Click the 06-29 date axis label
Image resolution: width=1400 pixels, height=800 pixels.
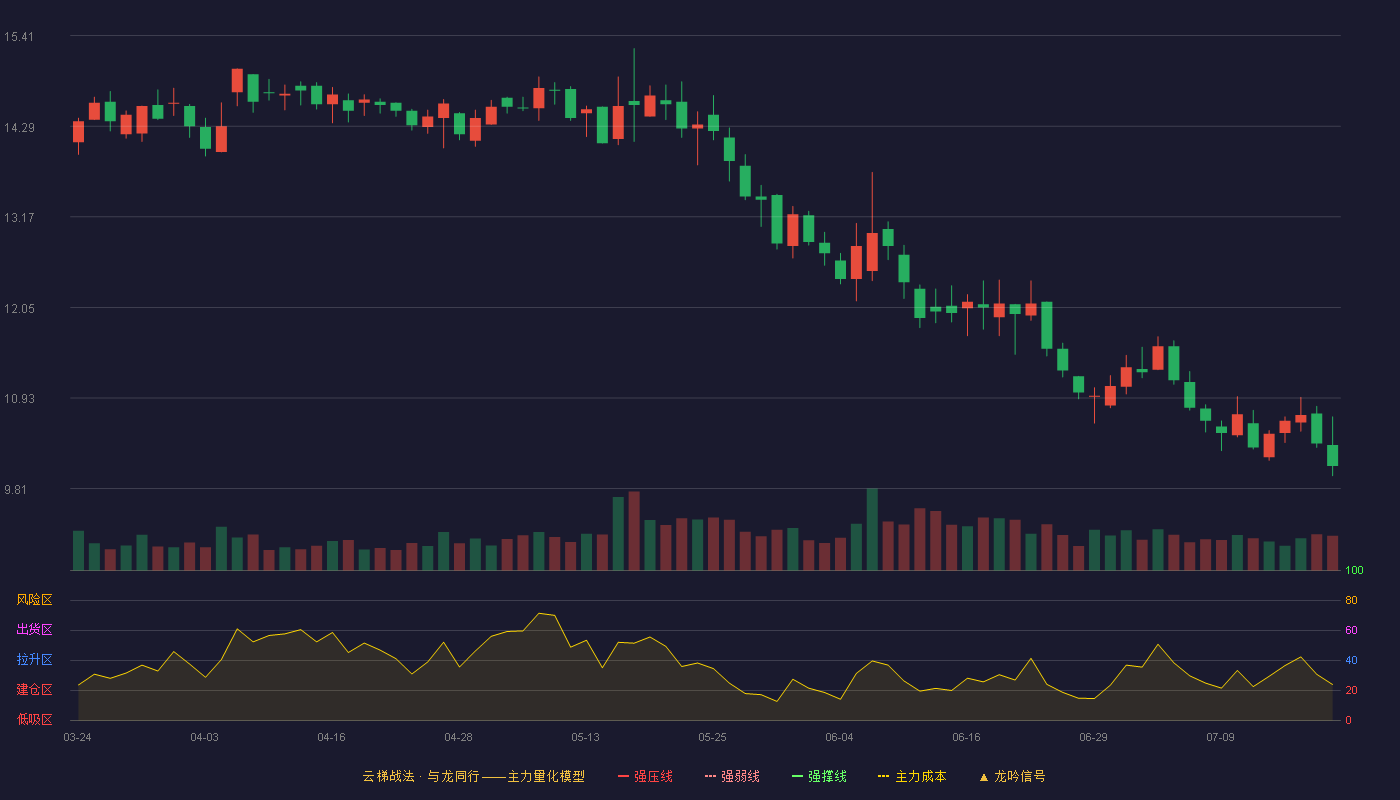[1094, 737]
